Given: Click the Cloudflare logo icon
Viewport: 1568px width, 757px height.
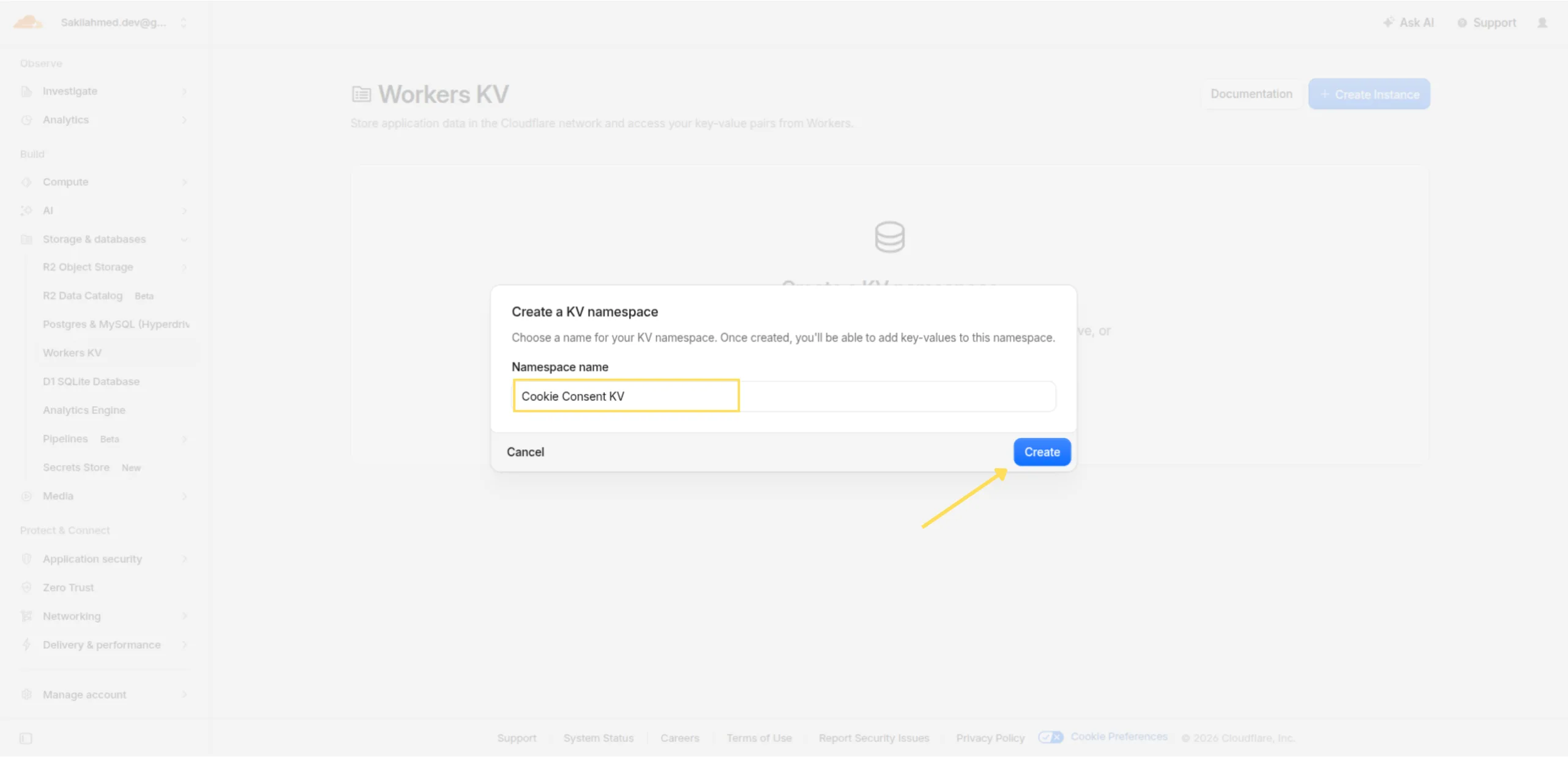Looking at the screenshot, I should [28, 23].
